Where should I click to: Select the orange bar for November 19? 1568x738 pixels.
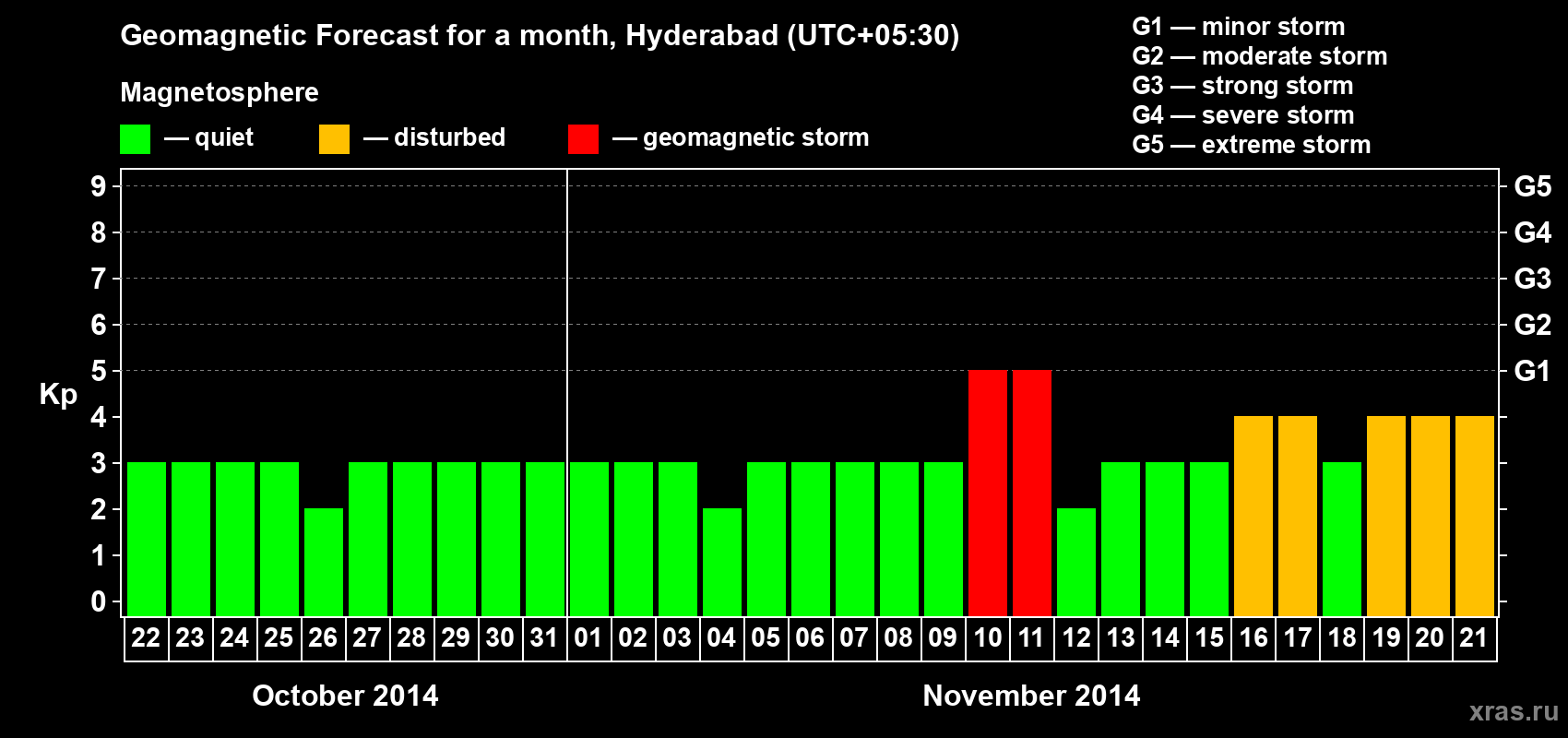1386,516
